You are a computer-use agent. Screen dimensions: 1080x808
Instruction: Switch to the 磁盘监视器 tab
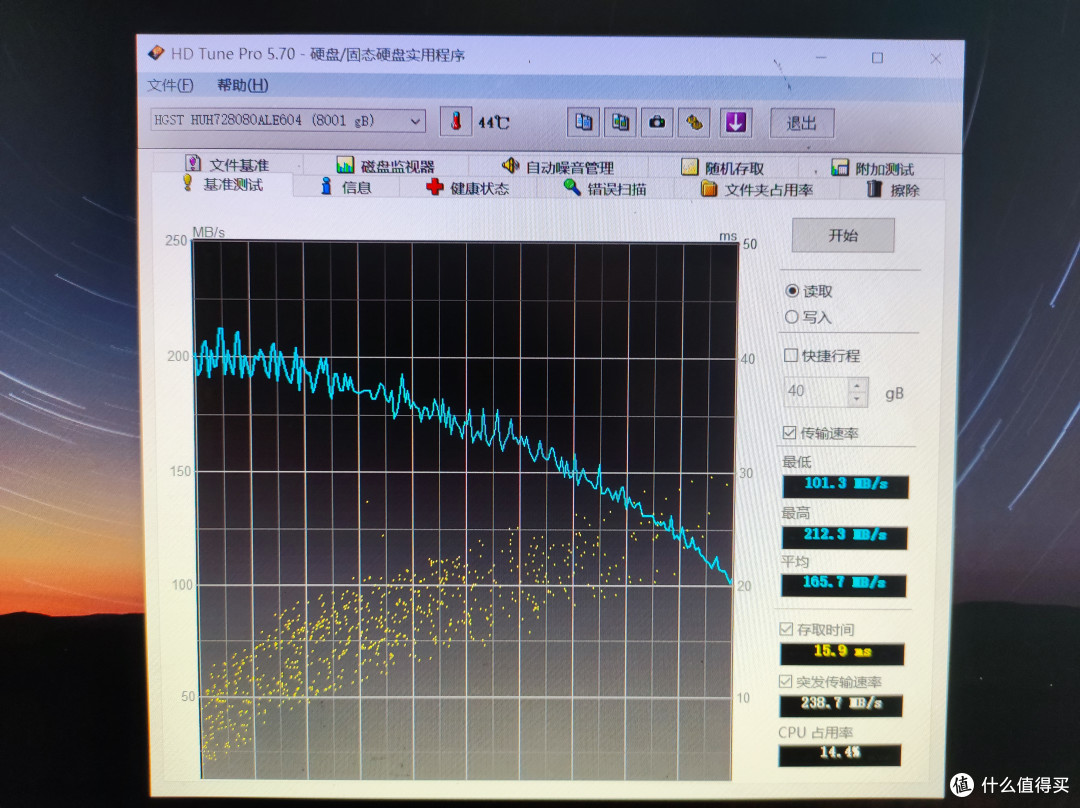point(386,166)
